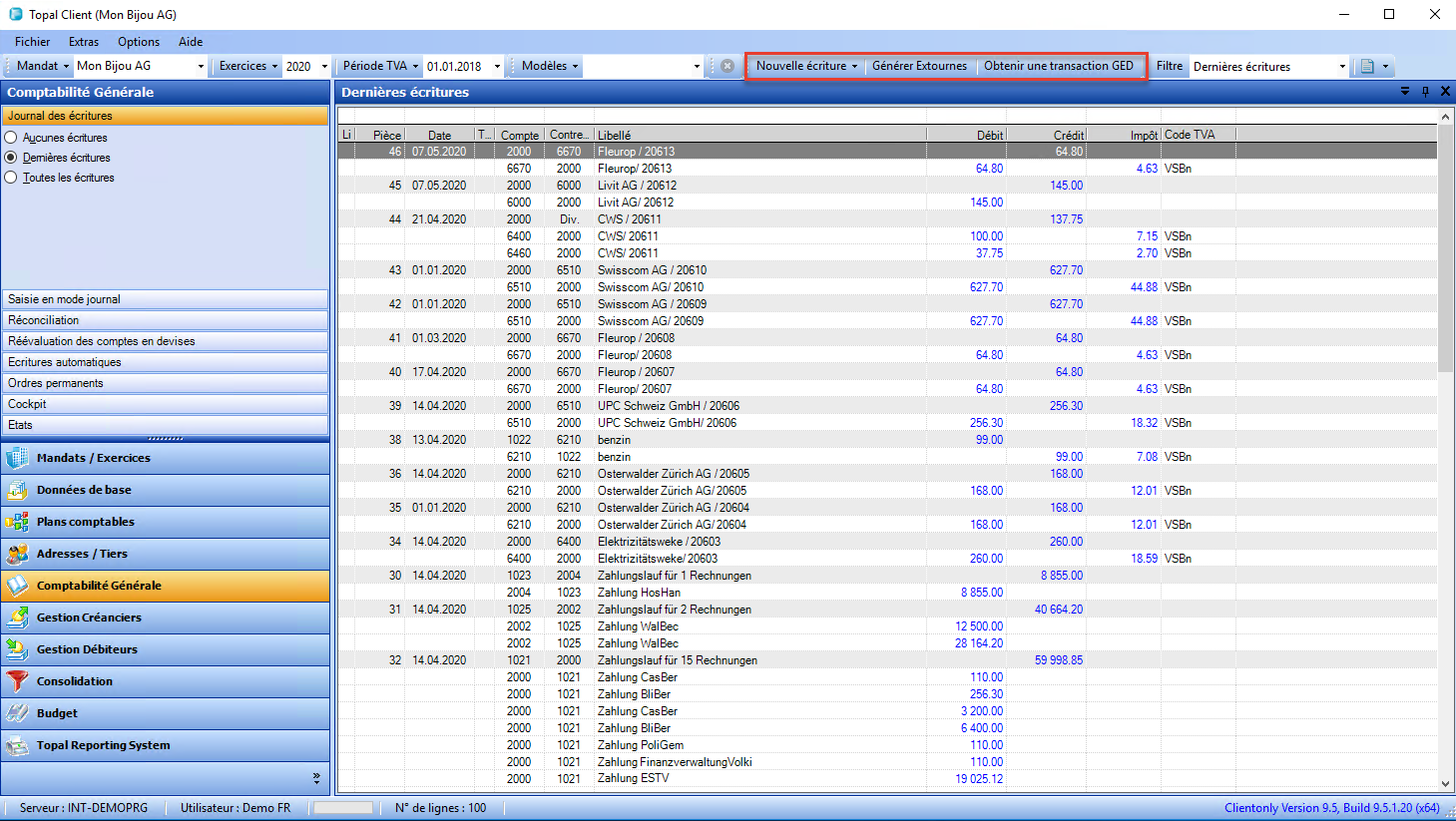Open the Extras menu
Viewport: 1456px width, 821px height.
coord(84,42)
